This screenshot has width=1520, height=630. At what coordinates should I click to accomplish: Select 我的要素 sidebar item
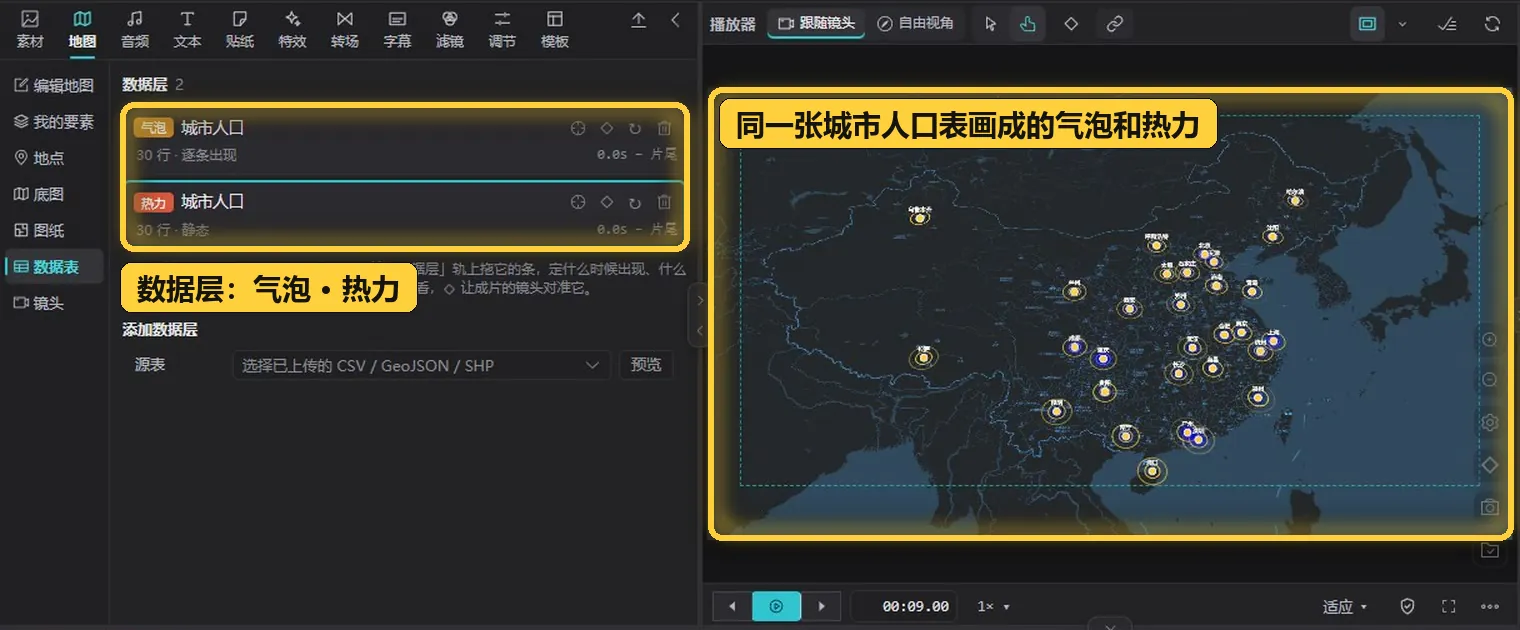pyautogui.click(x=54, y=122)
